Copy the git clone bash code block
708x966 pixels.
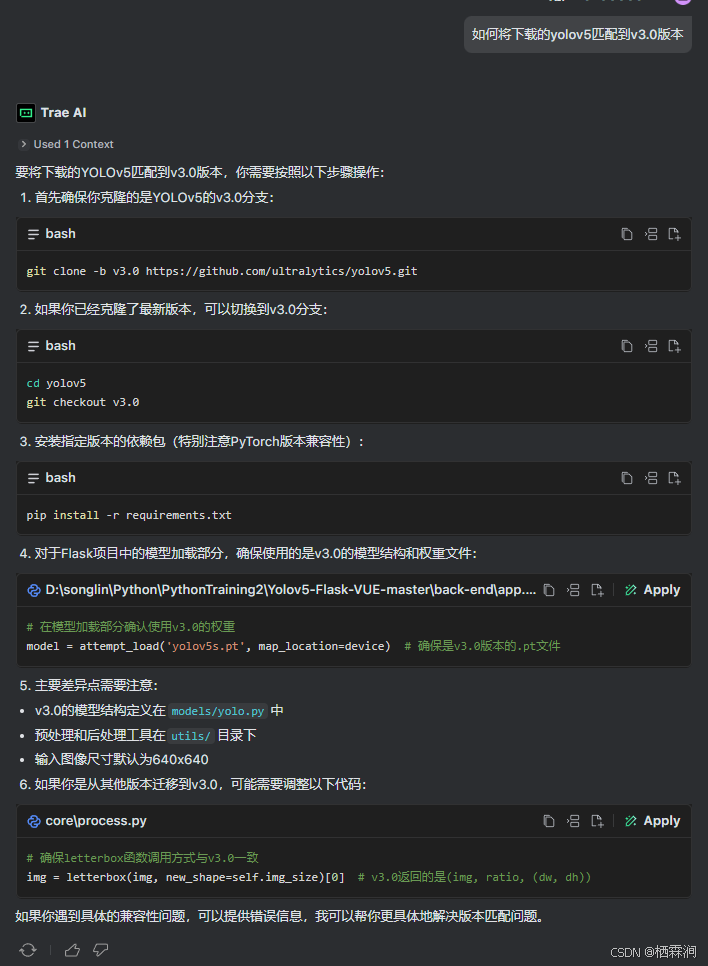[627, 234]
